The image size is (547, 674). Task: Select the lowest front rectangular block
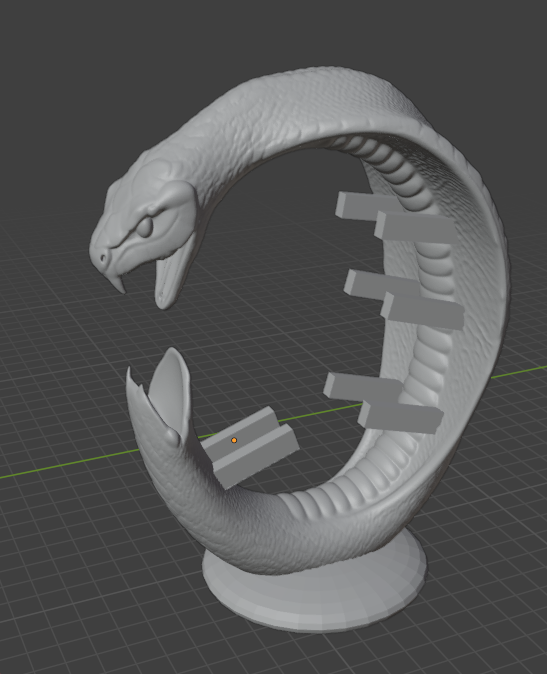tap(400, 417)
